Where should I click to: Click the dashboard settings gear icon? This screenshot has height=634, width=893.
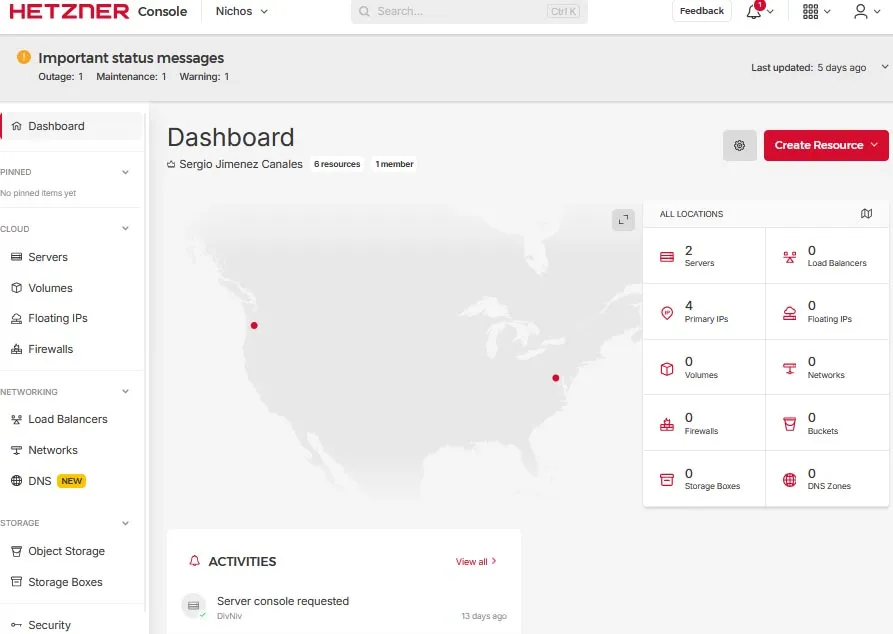tap(739, 145)
